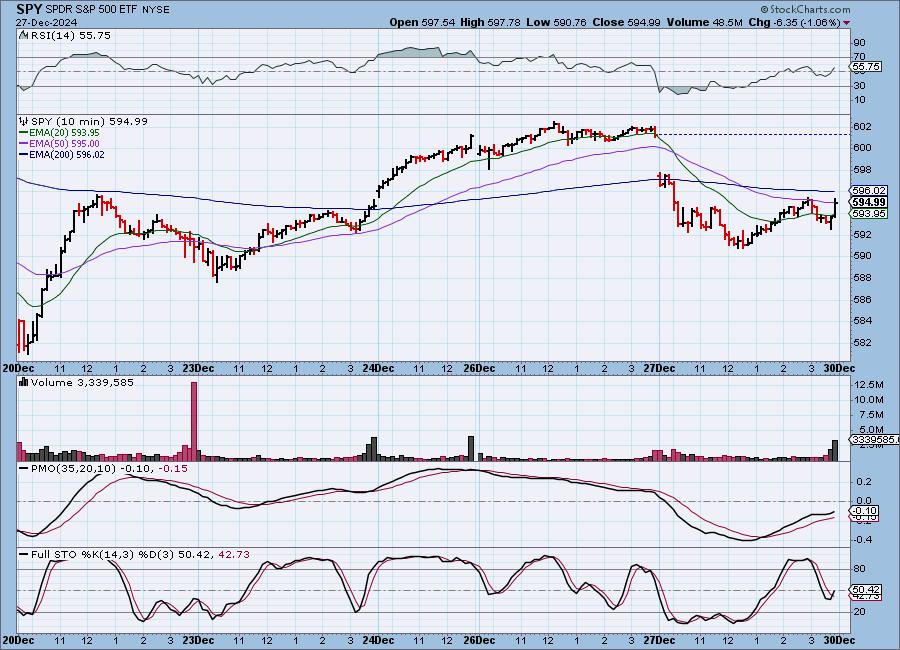Click the 'PMO(35,20,10) -0.10, -0.15' label

click(x=109, y=469)
